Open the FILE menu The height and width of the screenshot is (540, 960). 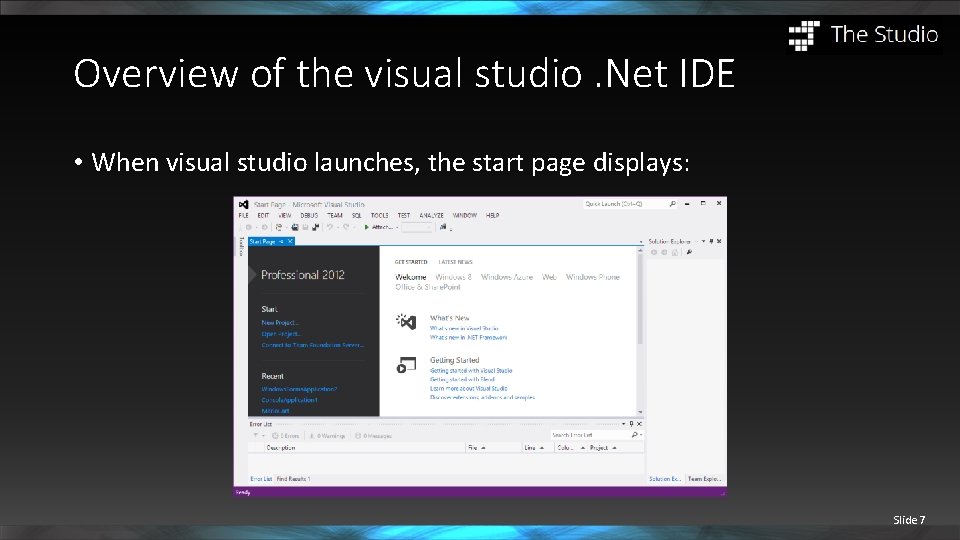coord(244,216)
